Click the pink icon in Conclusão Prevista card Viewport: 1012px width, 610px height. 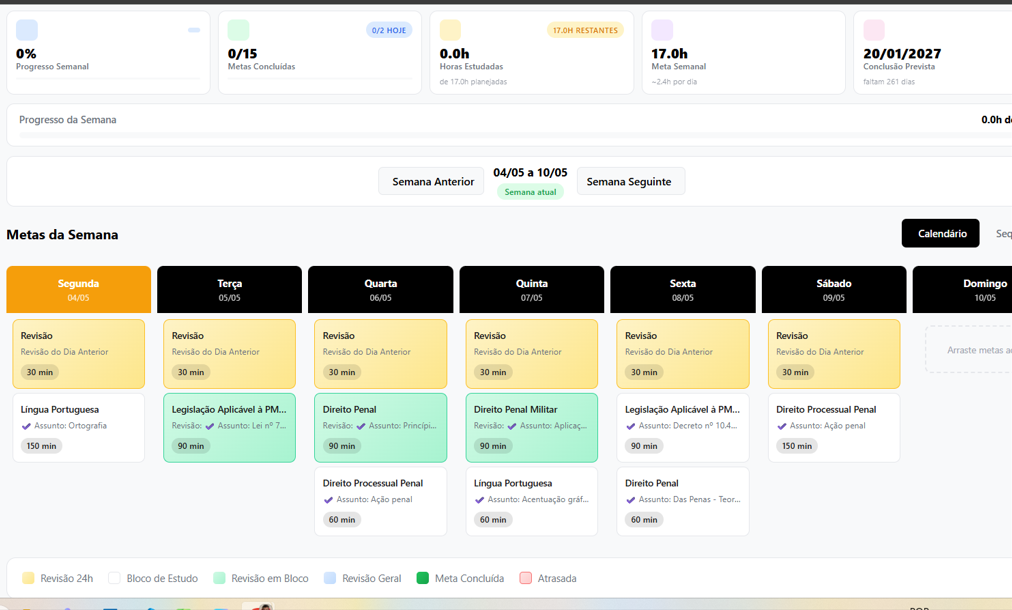click(874, 30)
